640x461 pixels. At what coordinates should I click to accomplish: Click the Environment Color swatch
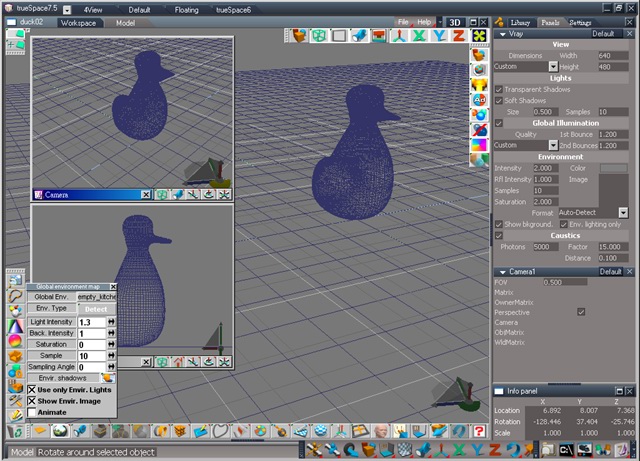click(612, 168)
